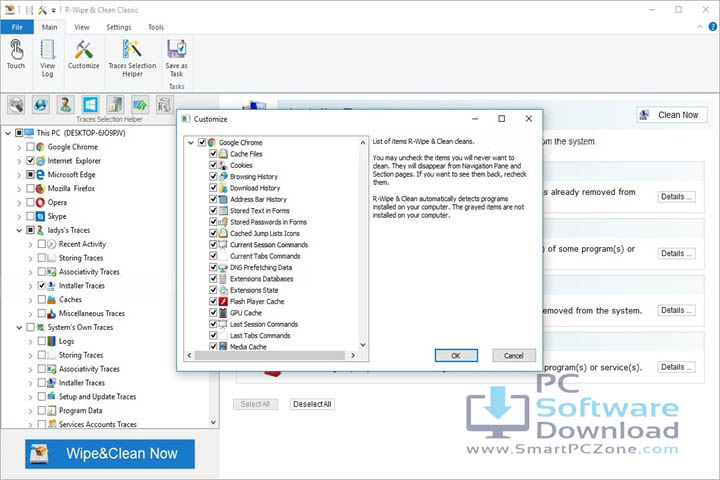Viewport: 720px width, 480px height.
Task: Check the Google Chrome box in the main tree
Action: pos(30,147)
